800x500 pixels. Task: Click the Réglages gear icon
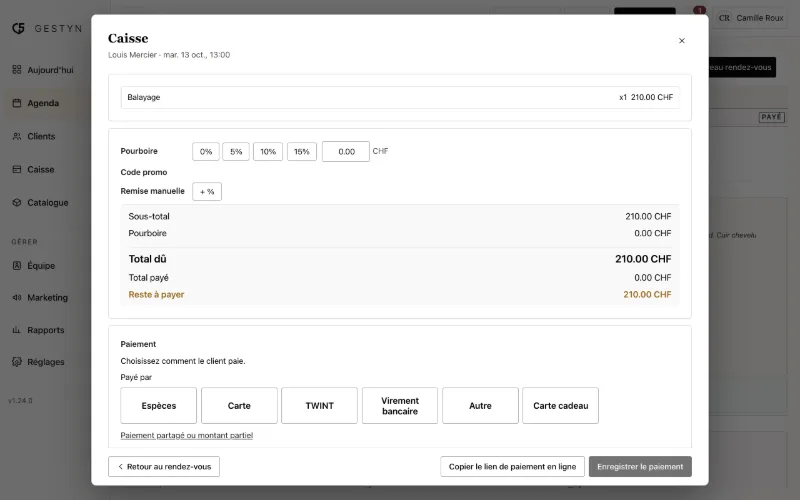(17, 362)
